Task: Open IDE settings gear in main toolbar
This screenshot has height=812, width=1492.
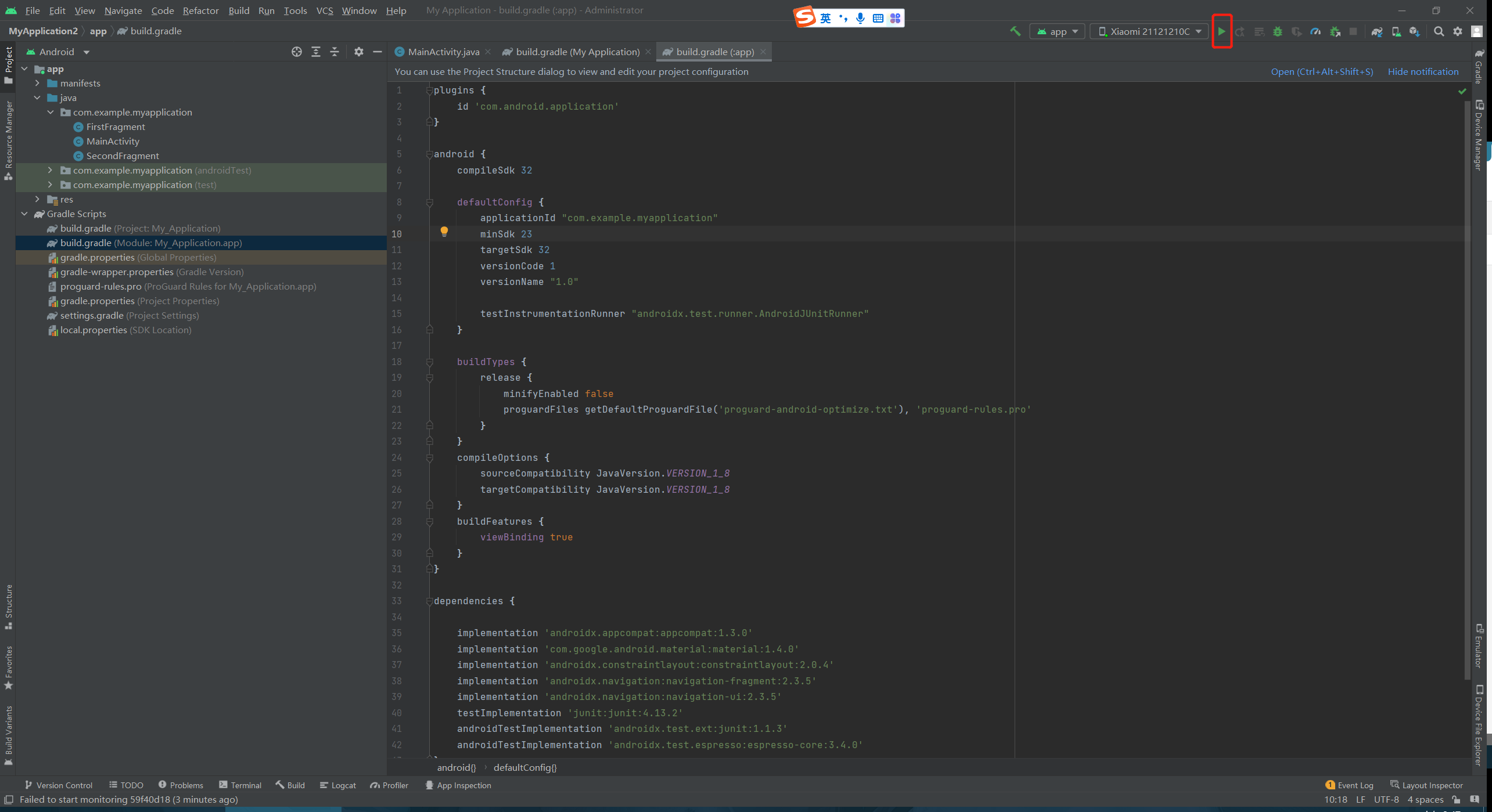Action: click(1458, 31)
